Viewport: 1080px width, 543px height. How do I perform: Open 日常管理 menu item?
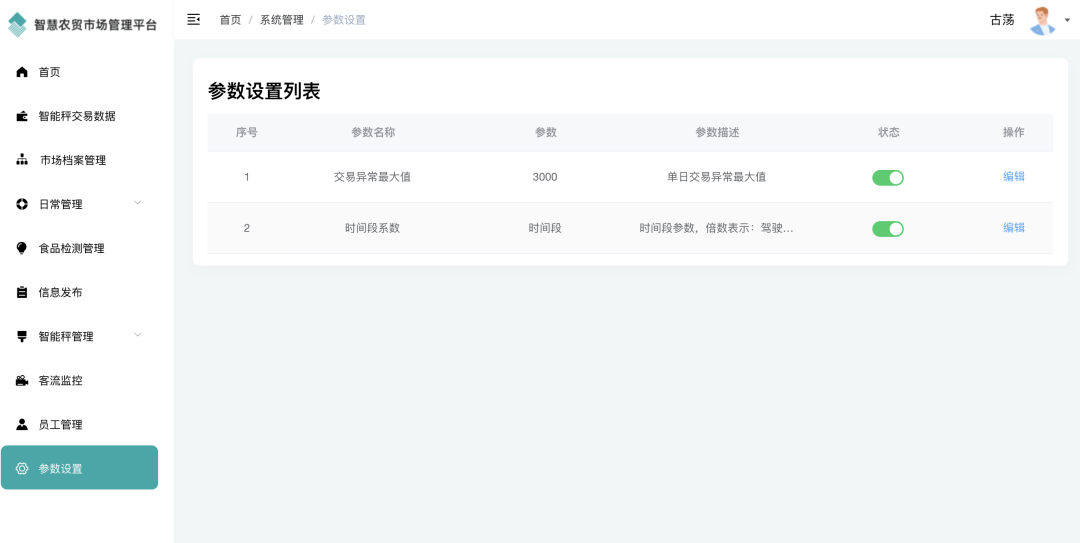pos(61,204)
